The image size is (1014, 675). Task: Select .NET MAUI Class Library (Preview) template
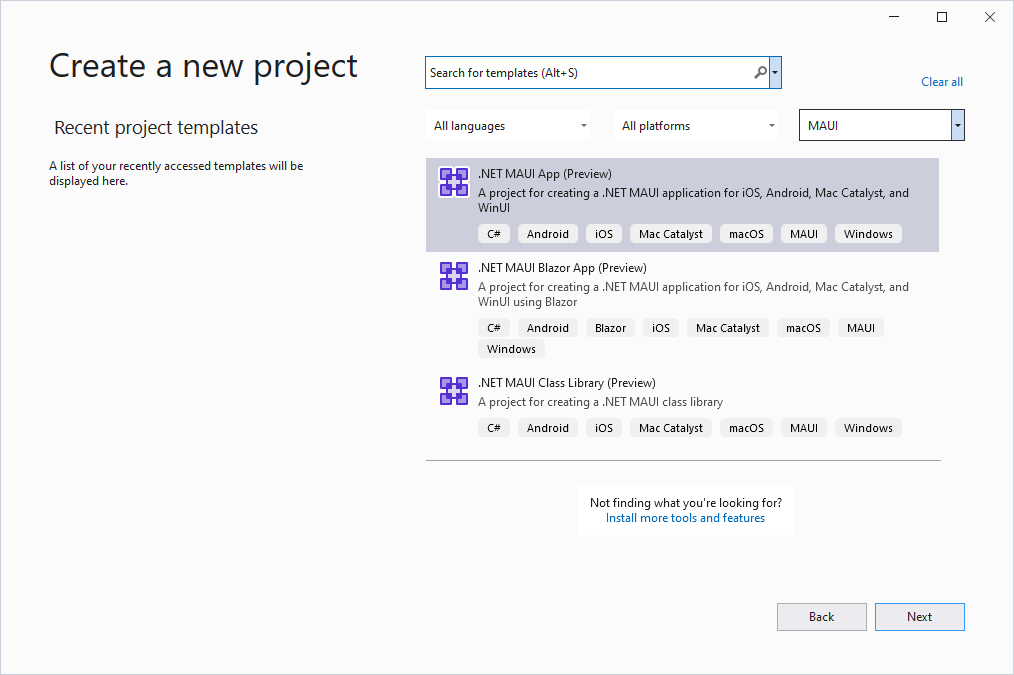(566, 383)
